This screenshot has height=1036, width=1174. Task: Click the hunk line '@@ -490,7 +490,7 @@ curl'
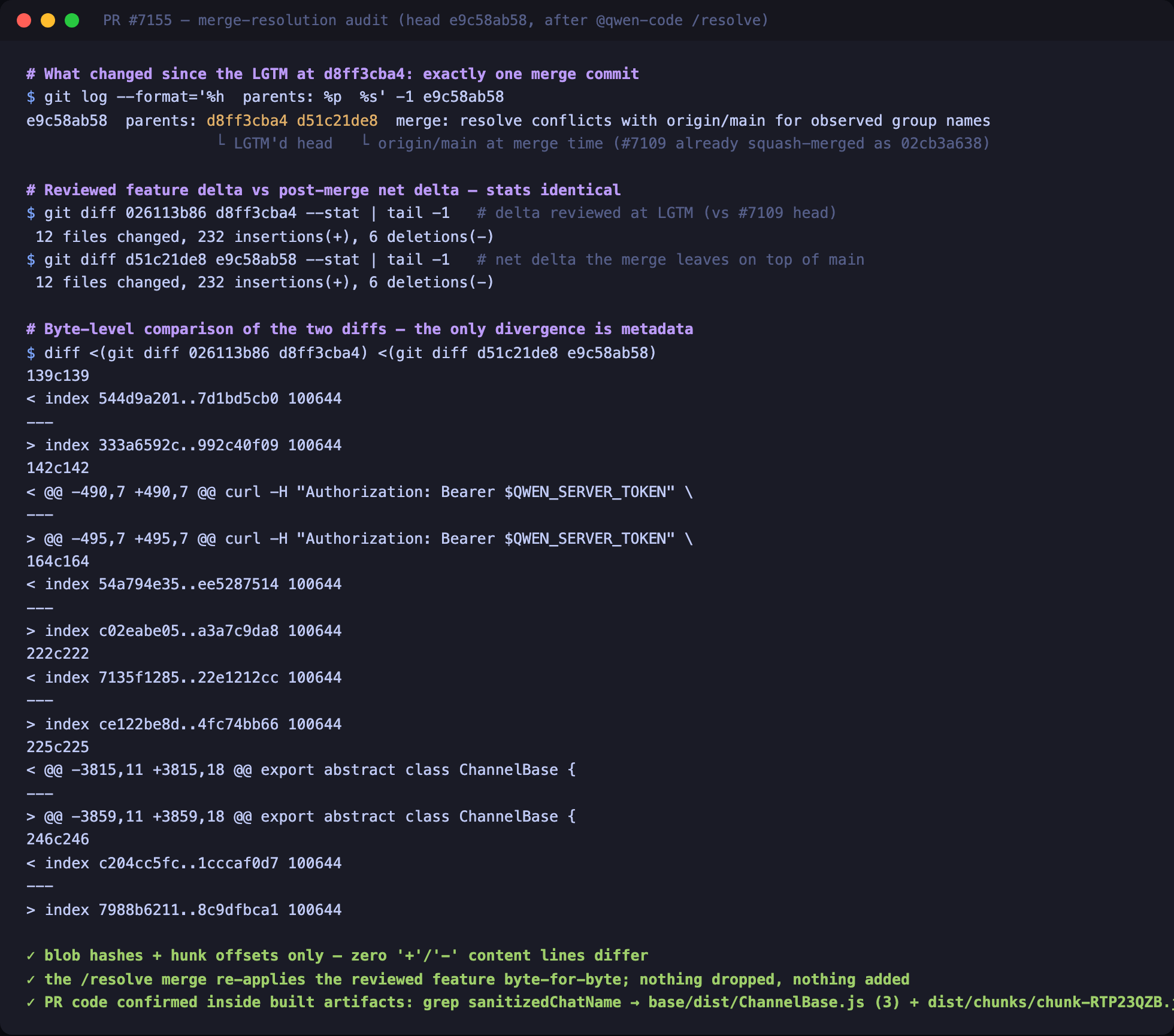[359, 492]
